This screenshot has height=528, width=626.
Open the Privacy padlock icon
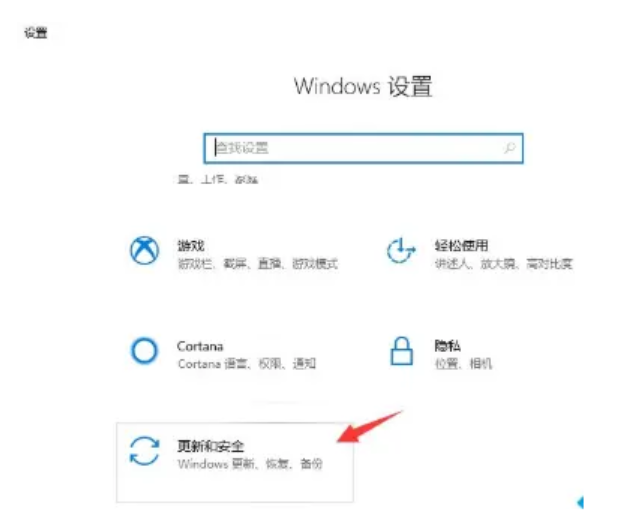pyautogui.click(x=401, y=351)
